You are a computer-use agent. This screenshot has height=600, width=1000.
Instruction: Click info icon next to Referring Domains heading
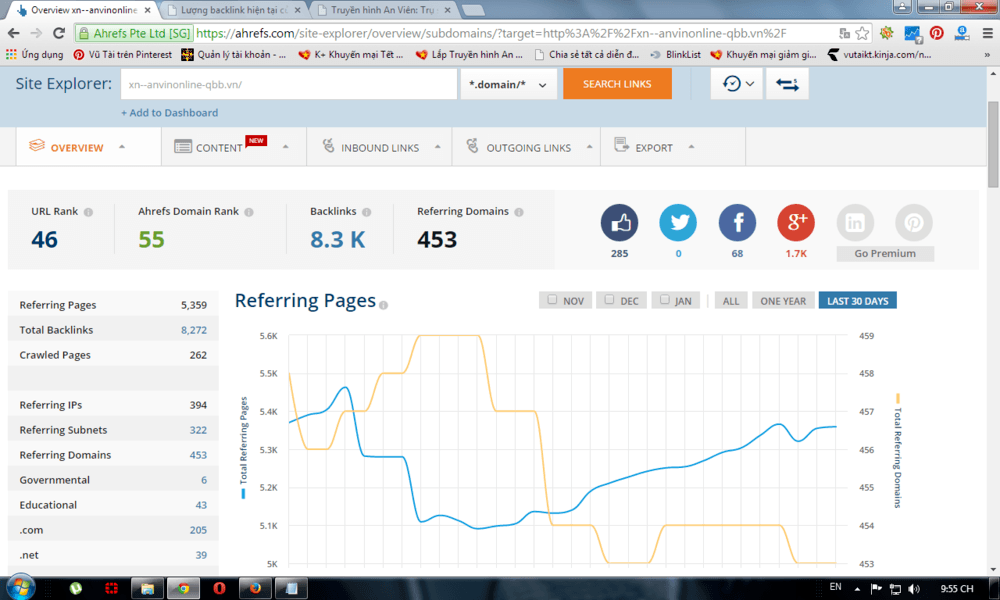tap(519, 212)
